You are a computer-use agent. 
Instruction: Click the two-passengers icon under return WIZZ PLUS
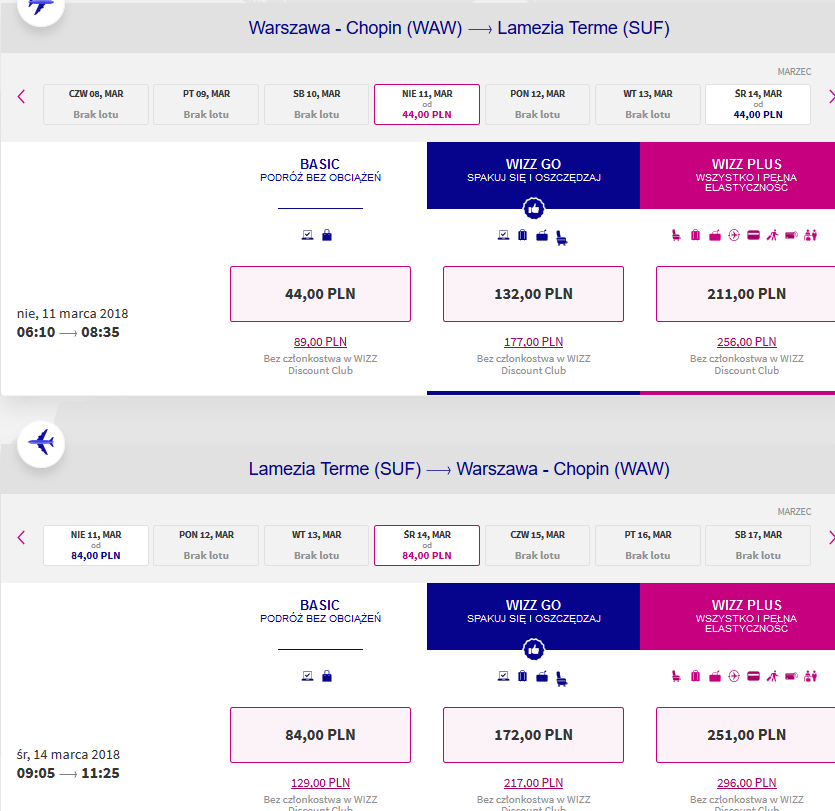811,676
